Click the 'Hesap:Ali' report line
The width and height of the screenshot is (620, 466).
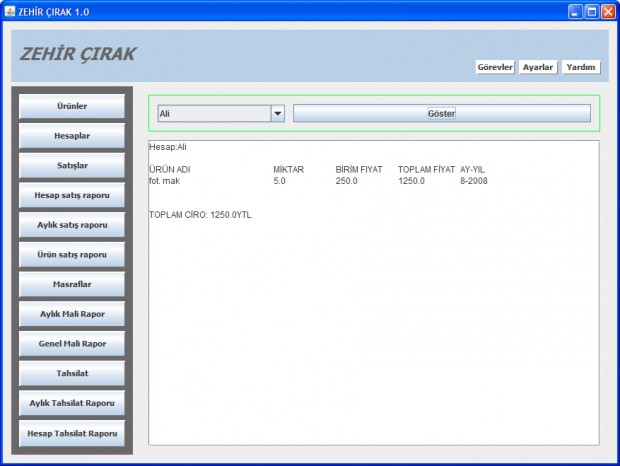coord(168,147)
